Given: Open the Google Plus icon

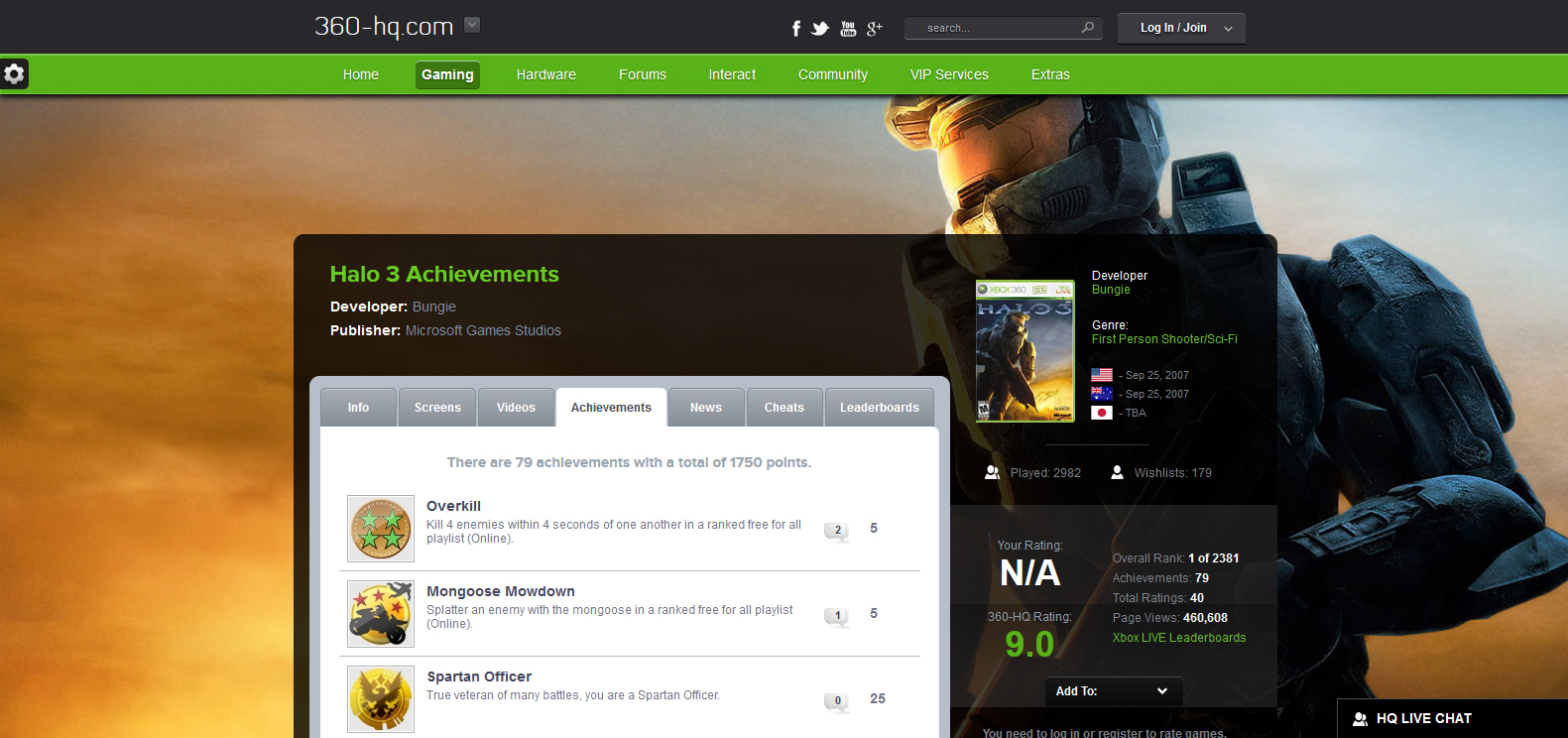Looking at the screenshot, I should (874, 29).
